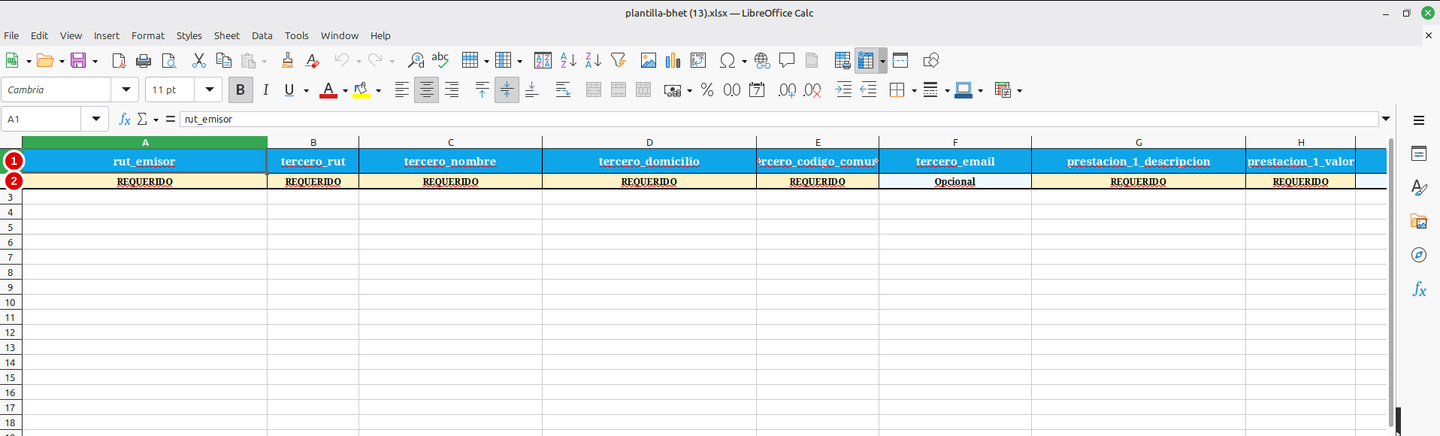This screenshot has width=1440, height=436.
Task: Toggle Center Horizontally alignment
Action: 427,90
